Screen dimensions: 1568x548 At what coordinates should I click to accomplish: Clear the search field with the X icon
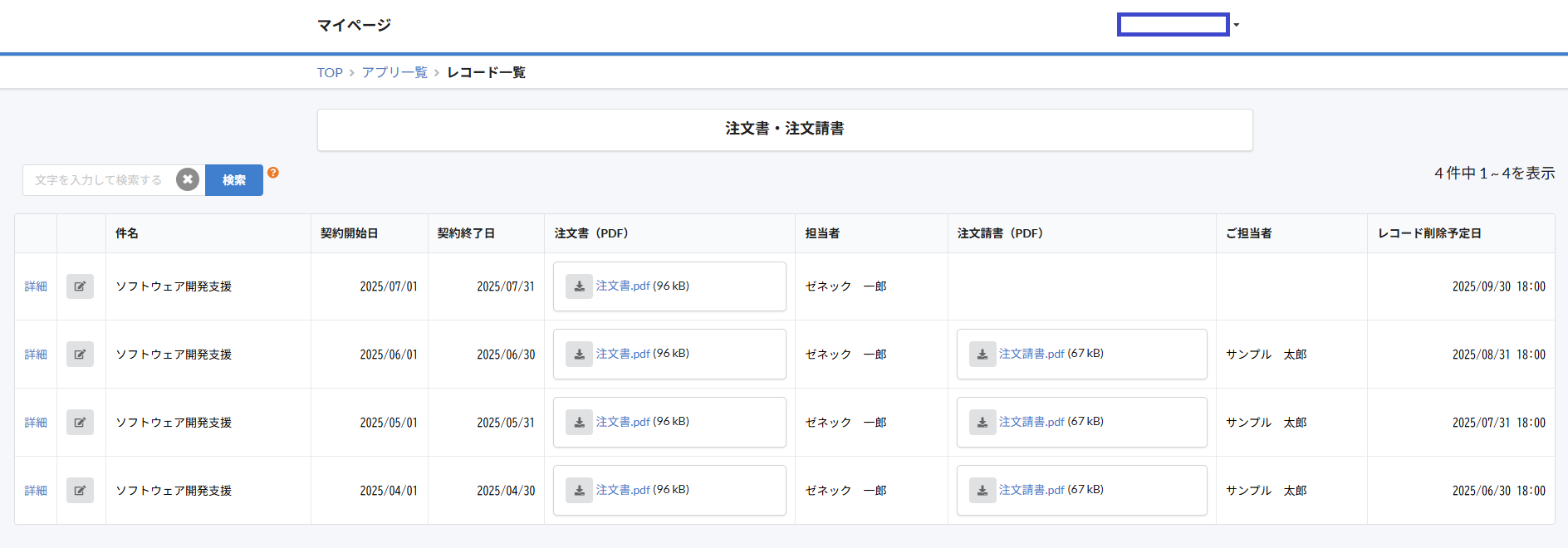[188, 179]
